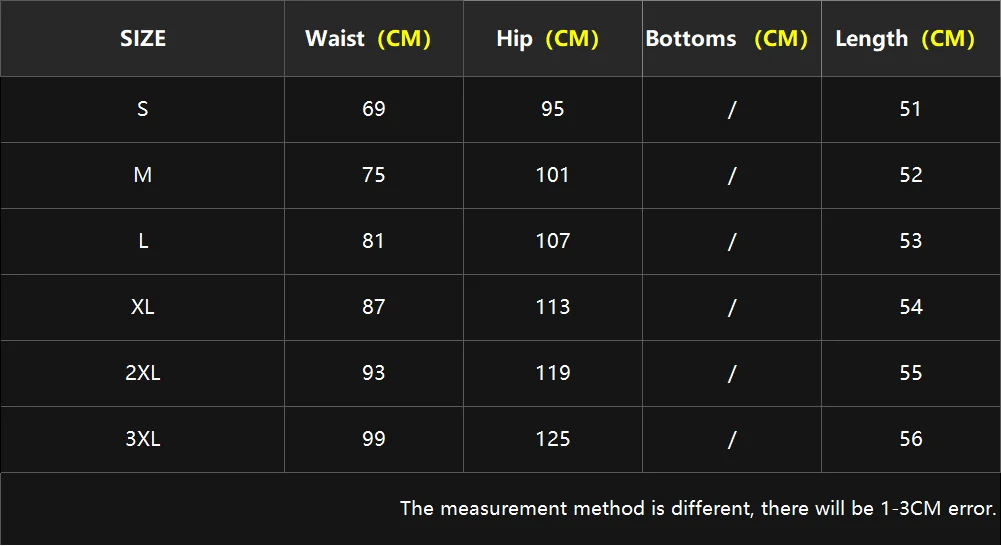This screenshot has width=1001, height=546.
Task: Select the 2XL size cell
Action: tap(143, 373)
